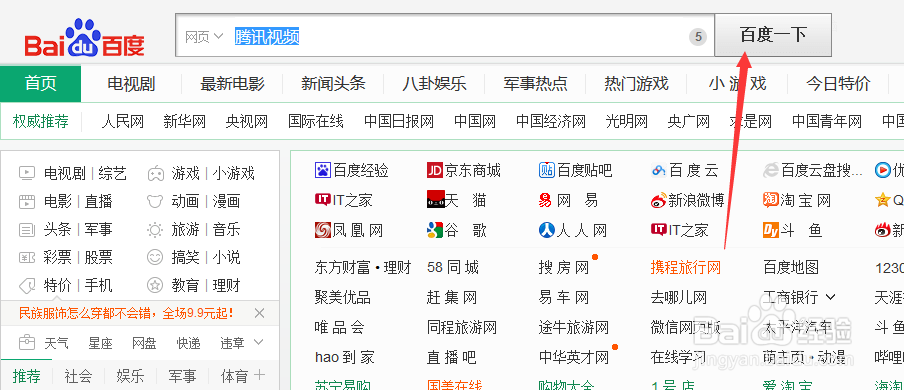Select the 首页 tab
Screen dimensions: 904x390
click(x=40, y=84)
